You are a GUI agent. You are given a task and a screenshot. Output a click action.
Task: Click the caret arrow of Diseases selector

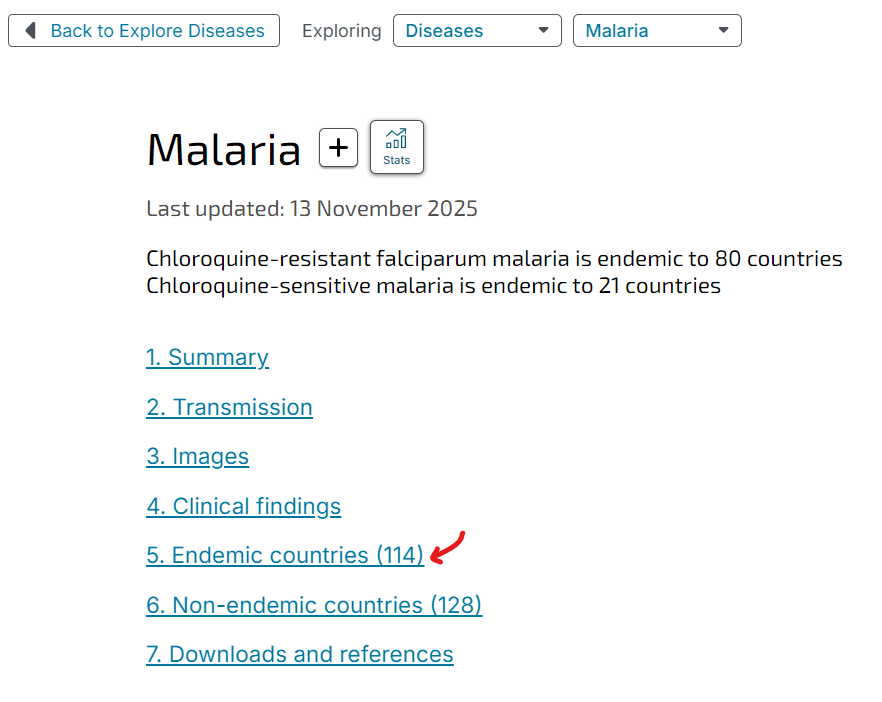pyautogui.click(x=543, y=30)
